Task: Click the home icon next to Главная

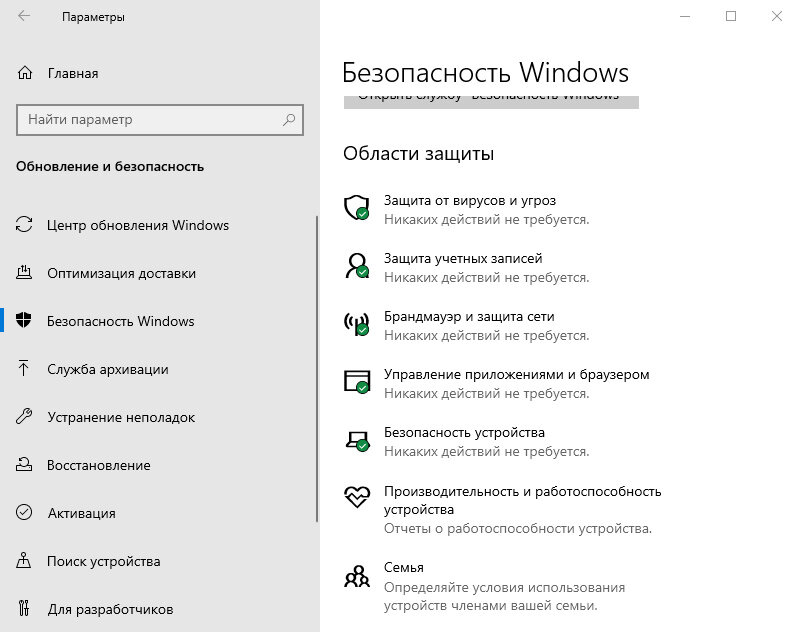Action: (24, 73)
